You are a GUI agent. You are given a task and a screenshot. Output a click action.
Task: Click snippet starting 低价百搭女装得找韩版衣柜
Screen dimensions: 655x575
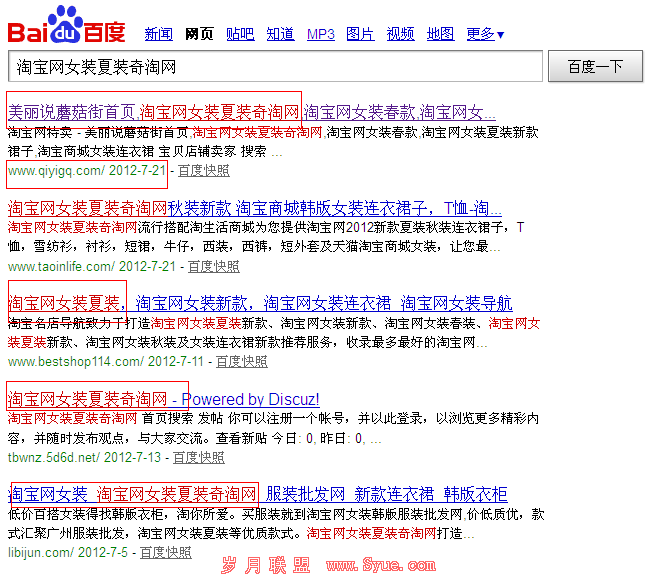(276, 524)
